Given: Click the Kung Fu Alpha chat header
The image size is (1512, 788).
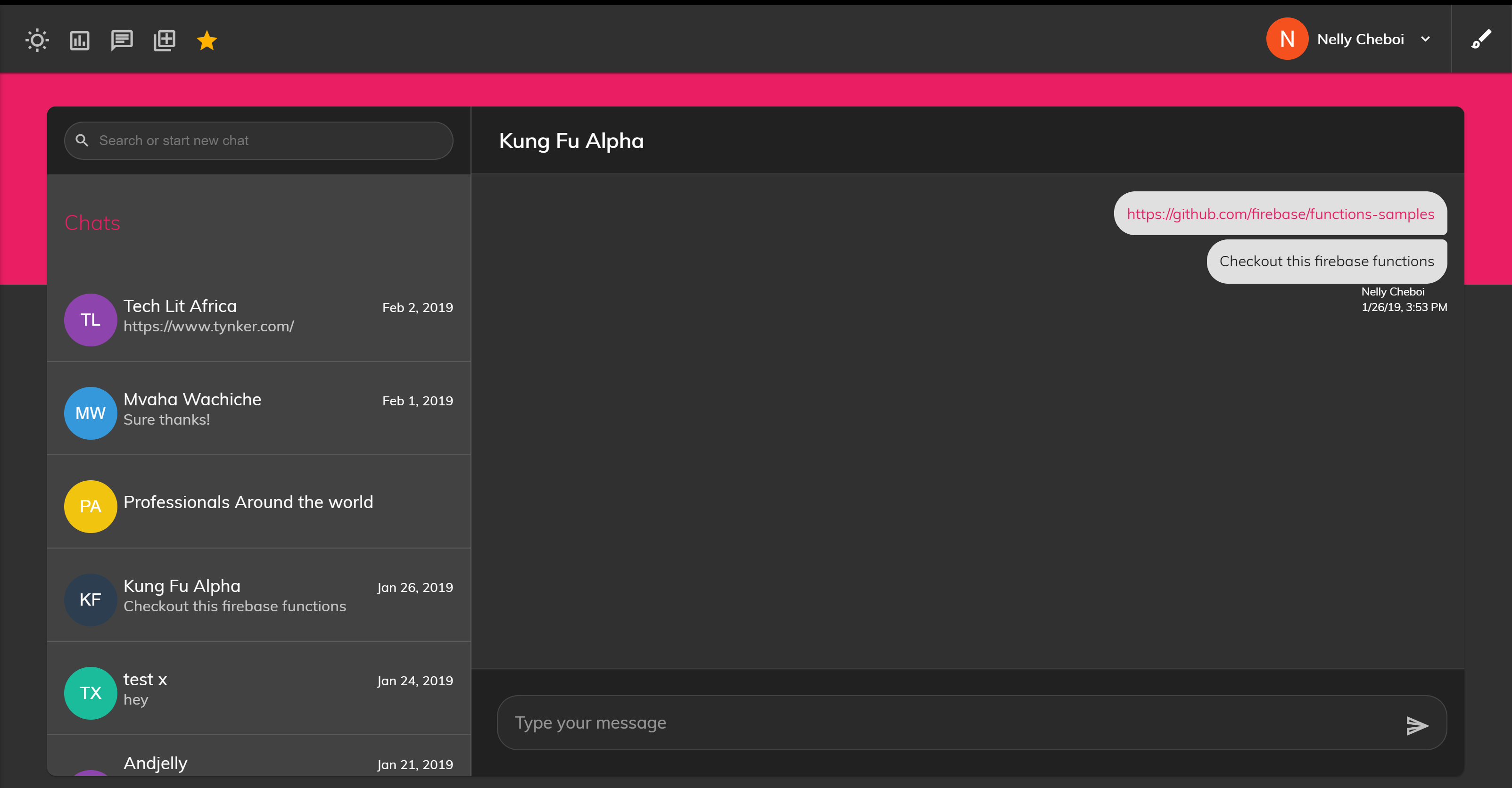Looking at the screenshot, I should (x=570, y=140).
